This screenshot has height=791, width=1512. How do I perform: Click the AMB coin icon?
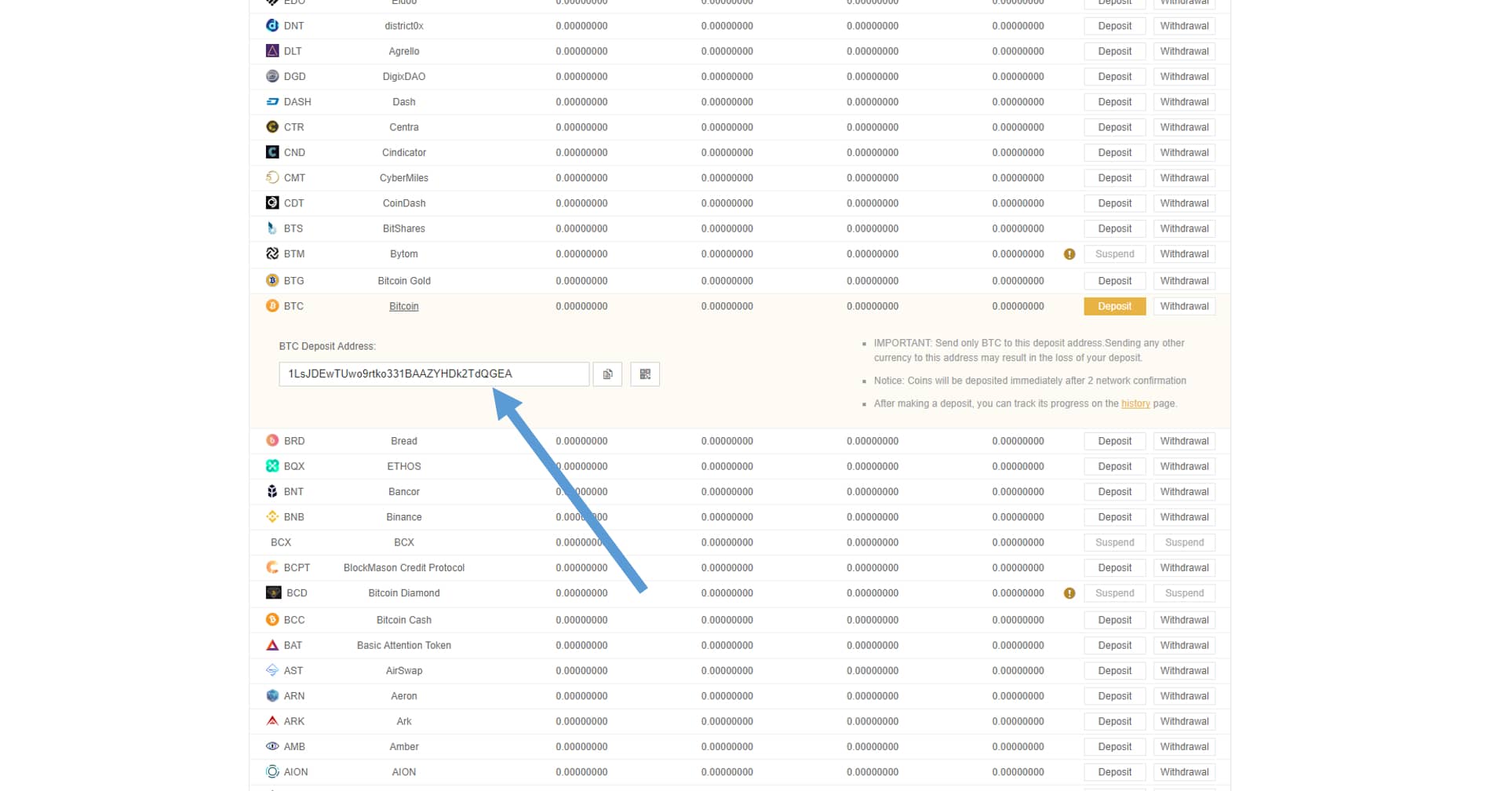pyautogui.click(x=272, y=747)
